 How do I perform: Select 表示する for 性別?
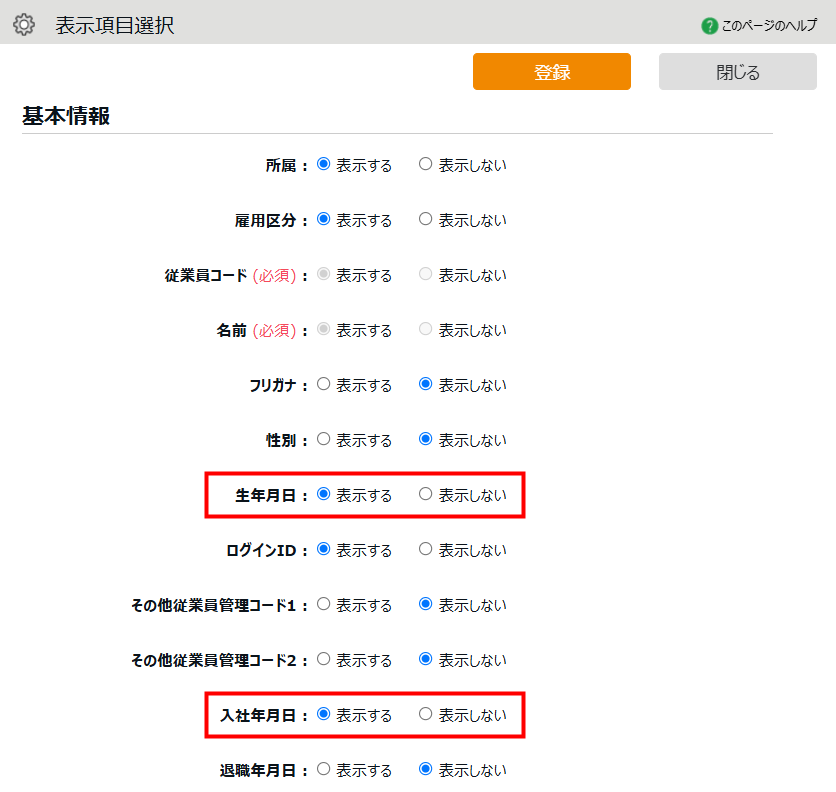pyautogui.click(x=324, y=439)
